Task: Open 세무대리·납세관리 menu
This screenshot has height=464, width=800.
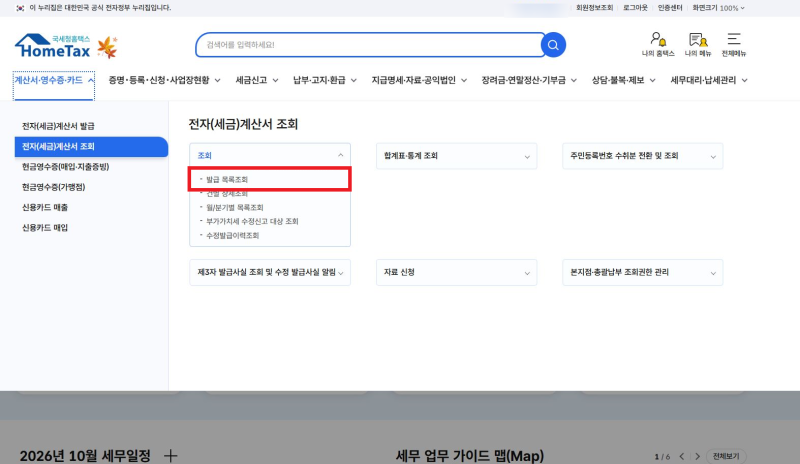Action: point(709,80)
